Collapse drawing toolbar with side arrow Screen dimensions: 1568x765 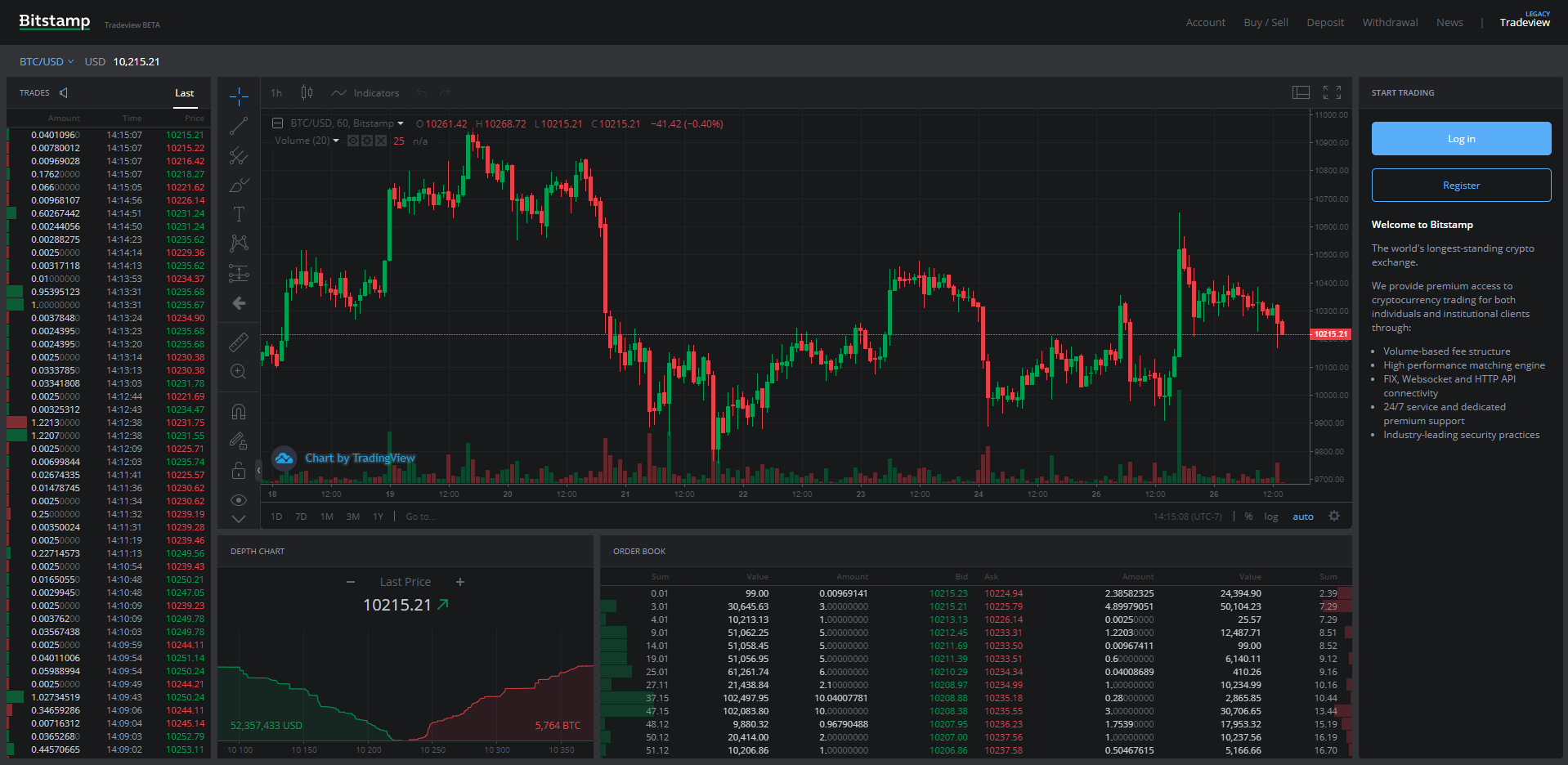258,470
